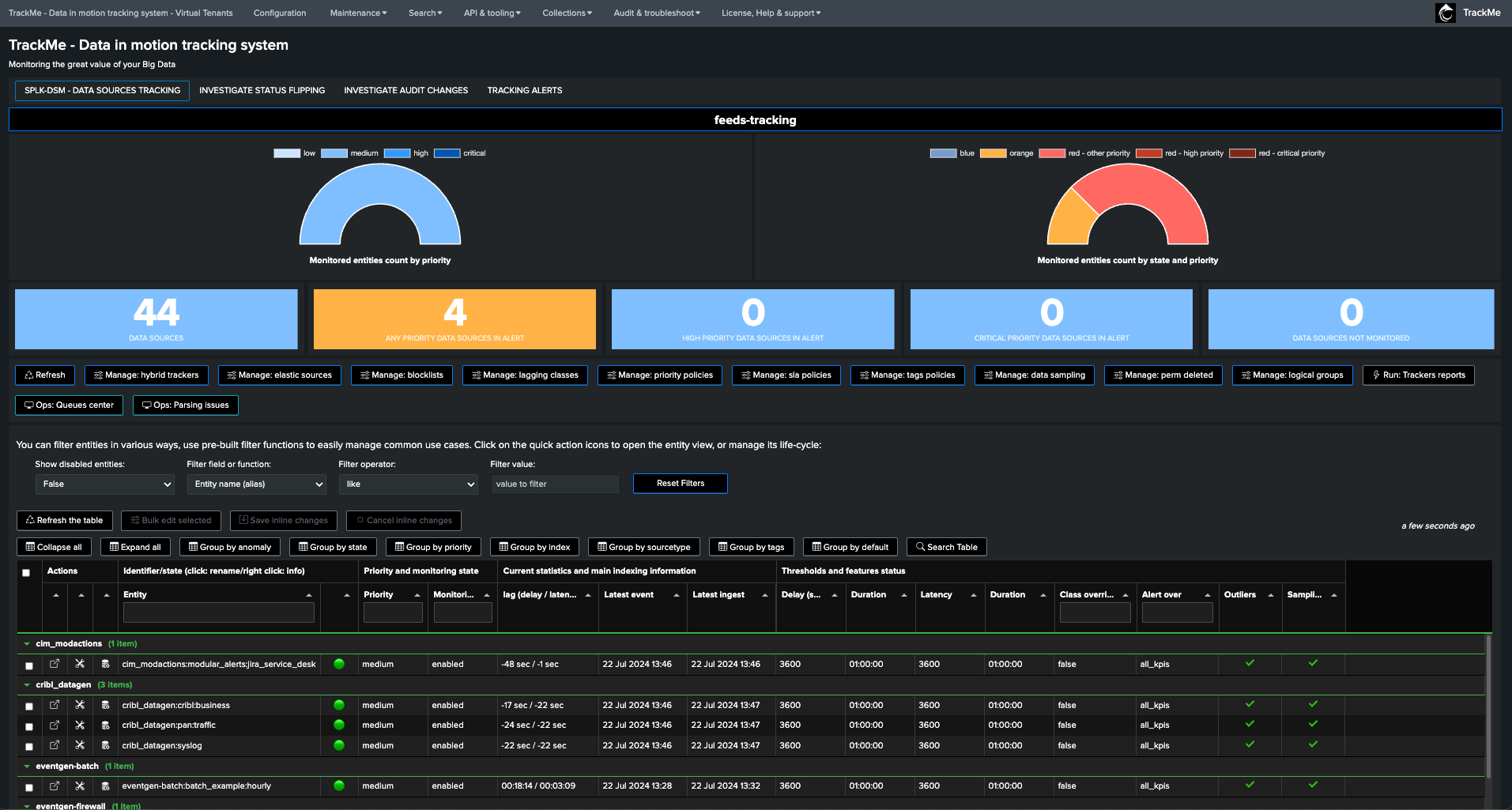Switch to Tracking Alerts tab
This screenshot has width=1512, height=810.
point(525,90)
